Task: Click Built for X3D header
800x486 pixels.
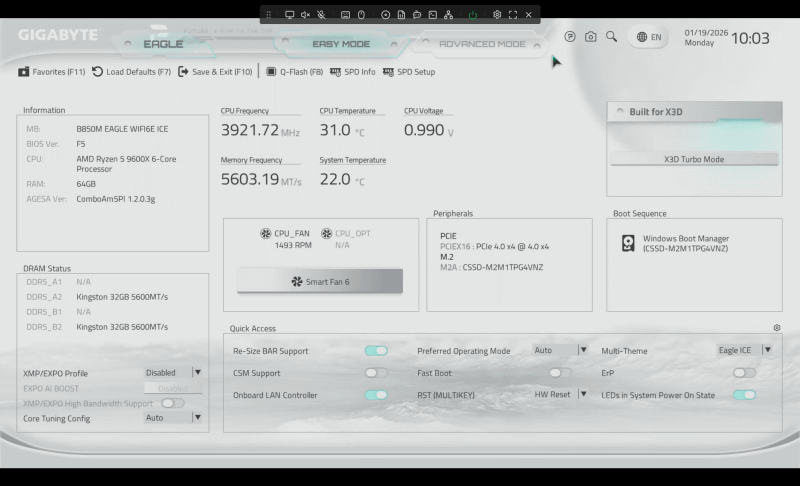Action: click(694, 112)
